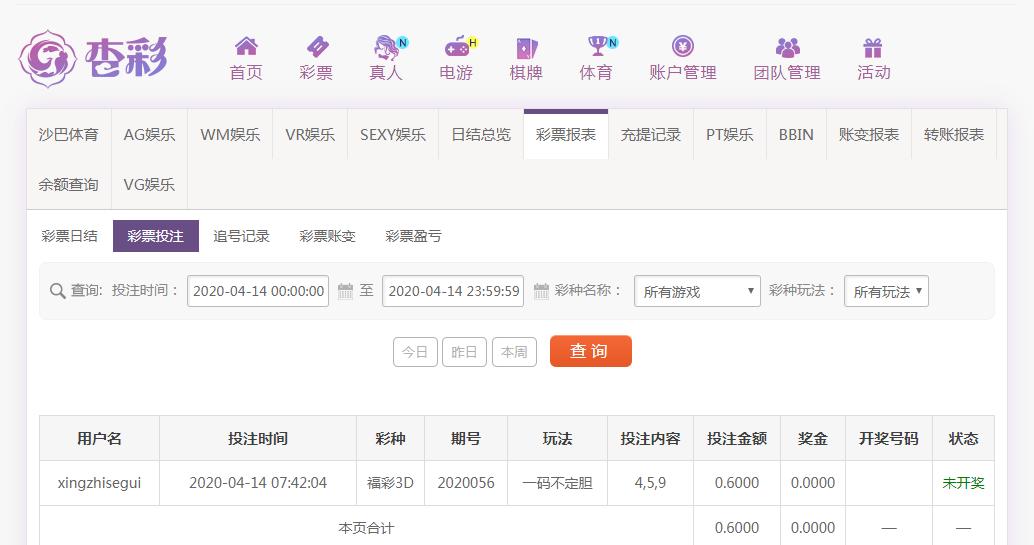This screenshot has width=1034, height=545.
Task: Open the 体育 trophy icon
Action: [597, 47]
